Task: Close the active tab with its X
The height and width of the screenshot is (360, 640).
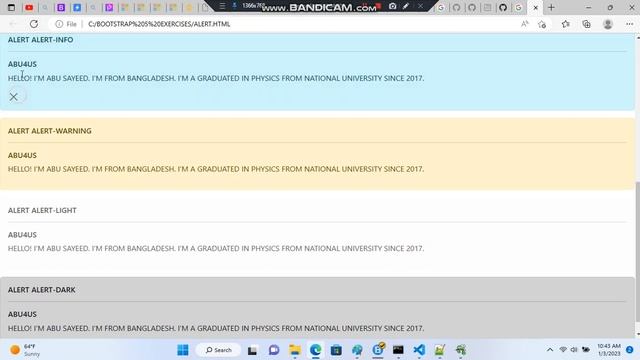Action: click(x=536, y=7)
